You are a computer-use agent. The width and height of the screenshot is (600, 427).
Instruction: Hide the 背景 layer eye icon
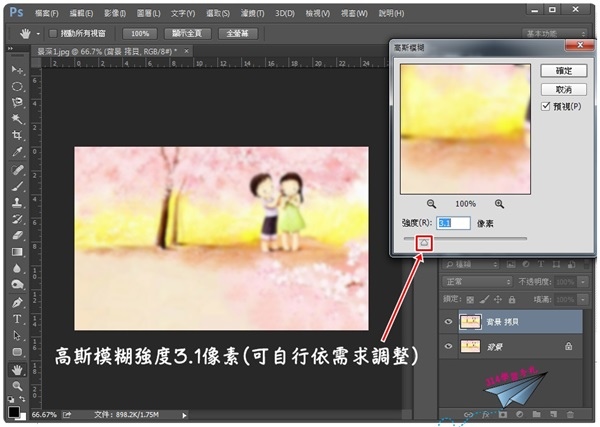448,346
